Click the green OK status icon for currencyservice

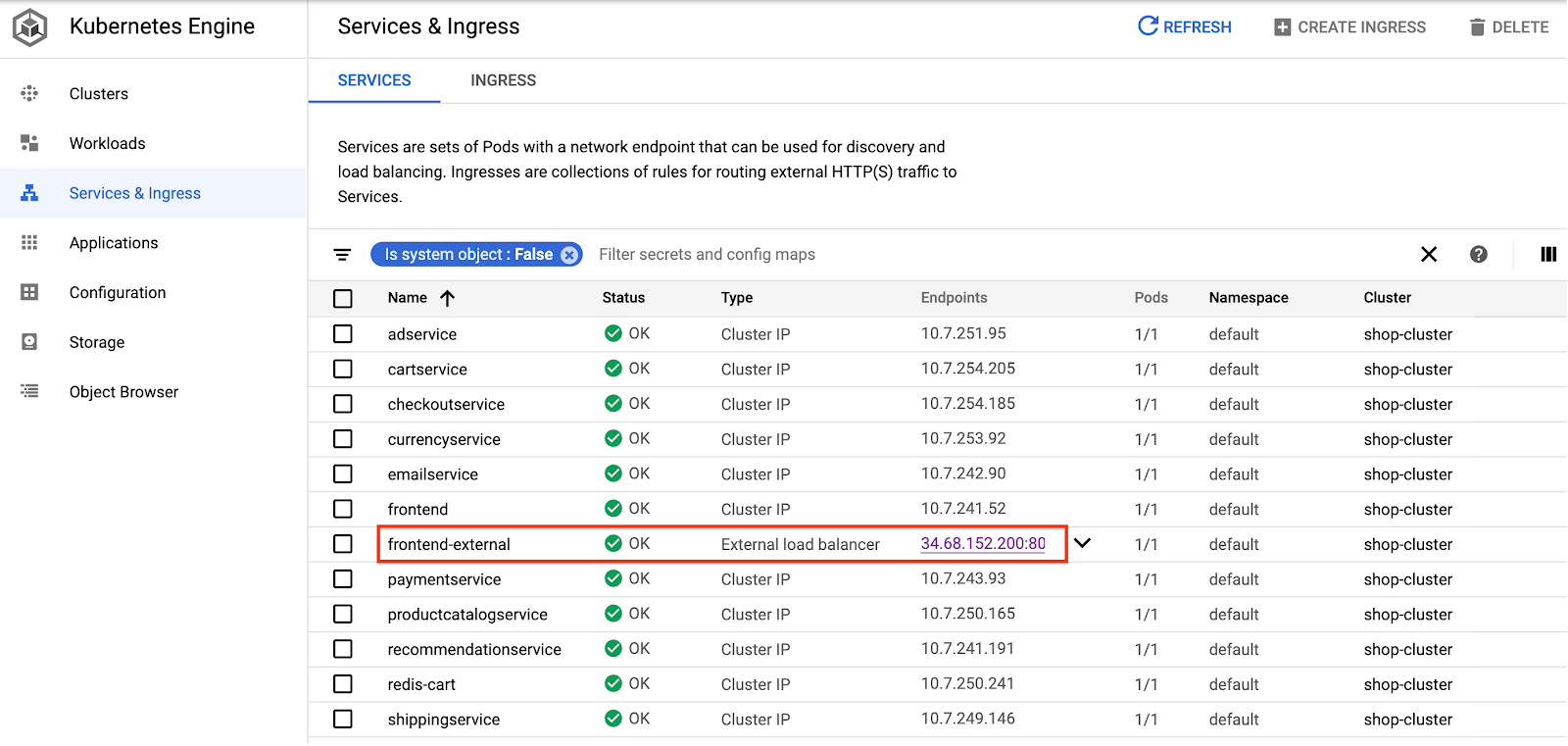coord(613,438)
